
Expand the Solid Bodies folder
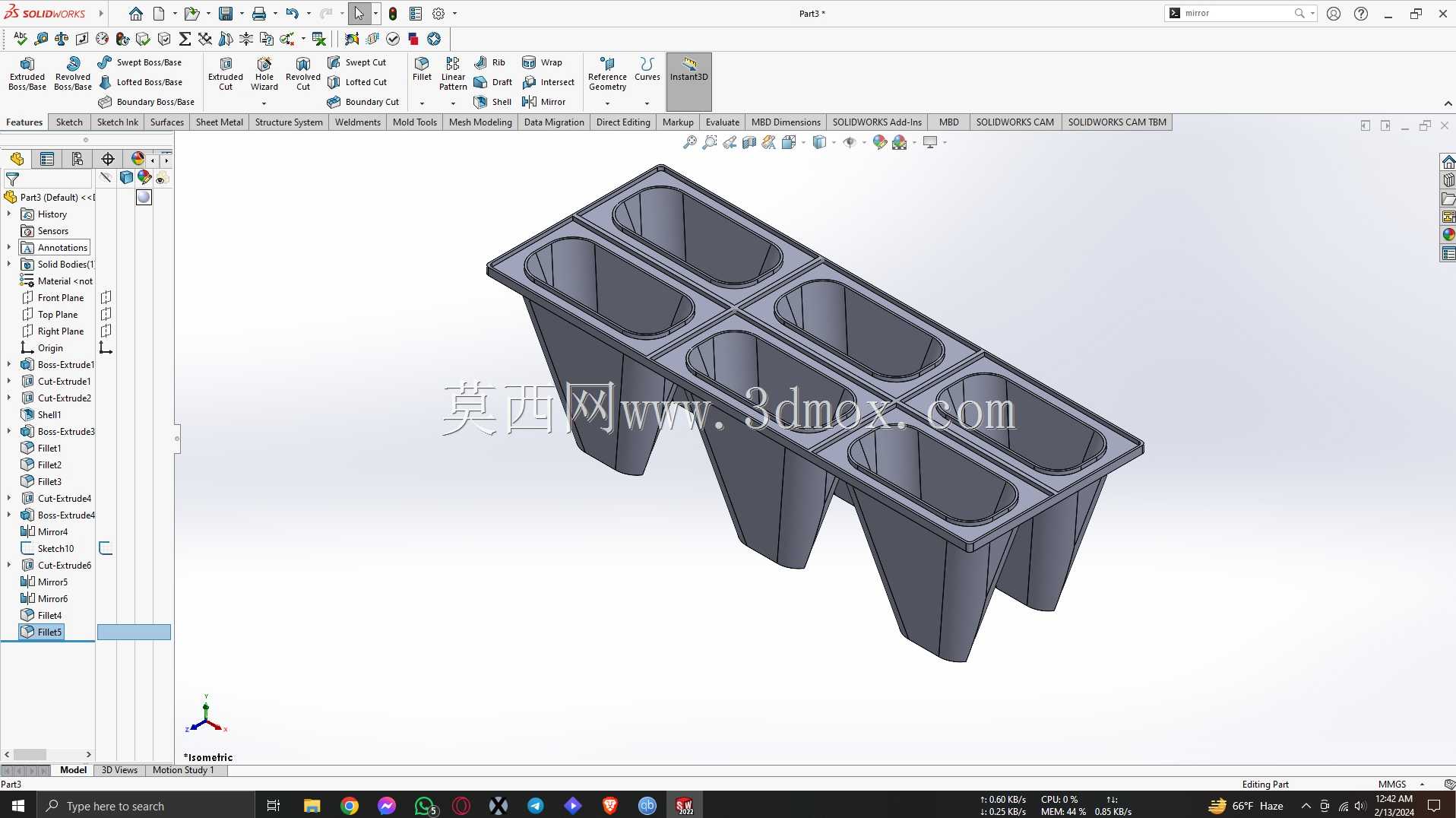(9, 265)
